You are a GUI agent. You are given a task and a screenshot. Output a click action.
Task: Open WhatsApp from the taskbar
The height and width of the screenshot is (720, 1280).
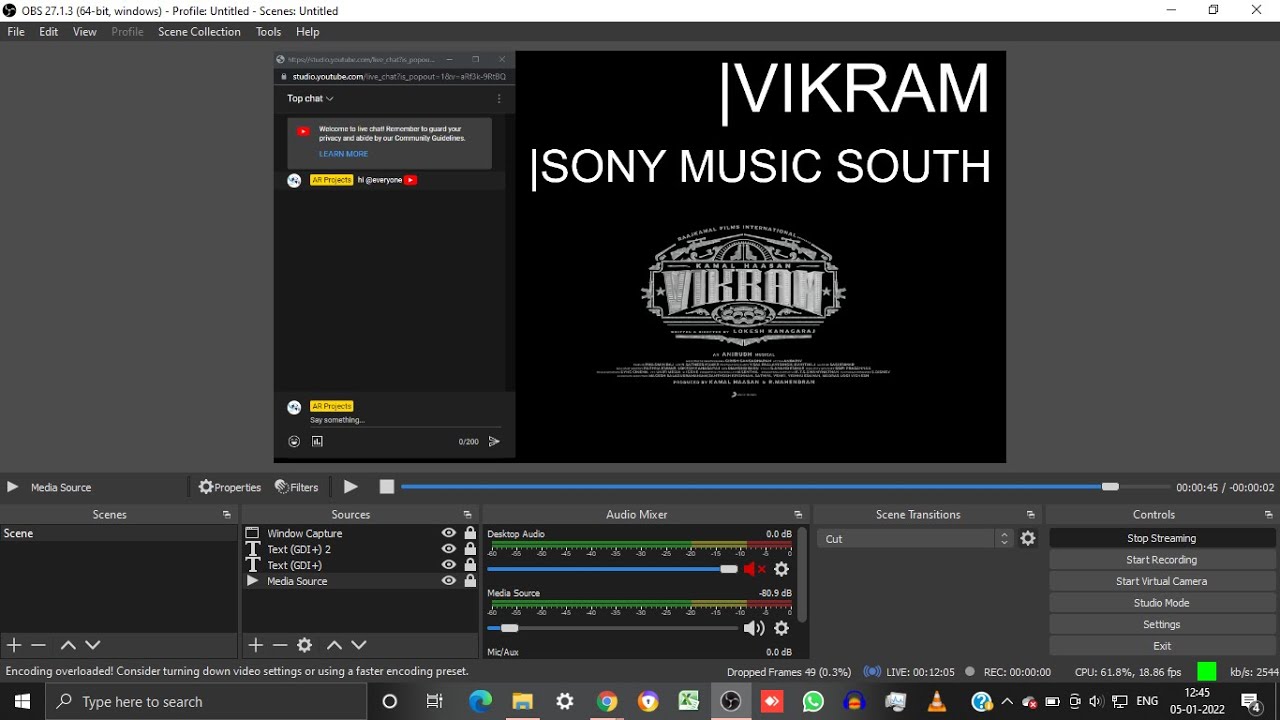(x=813, y=701)
